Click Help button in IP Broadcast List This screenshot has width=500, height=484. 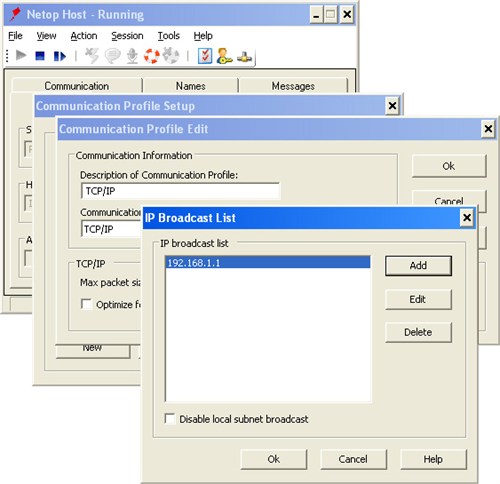[x=433, y=459]
